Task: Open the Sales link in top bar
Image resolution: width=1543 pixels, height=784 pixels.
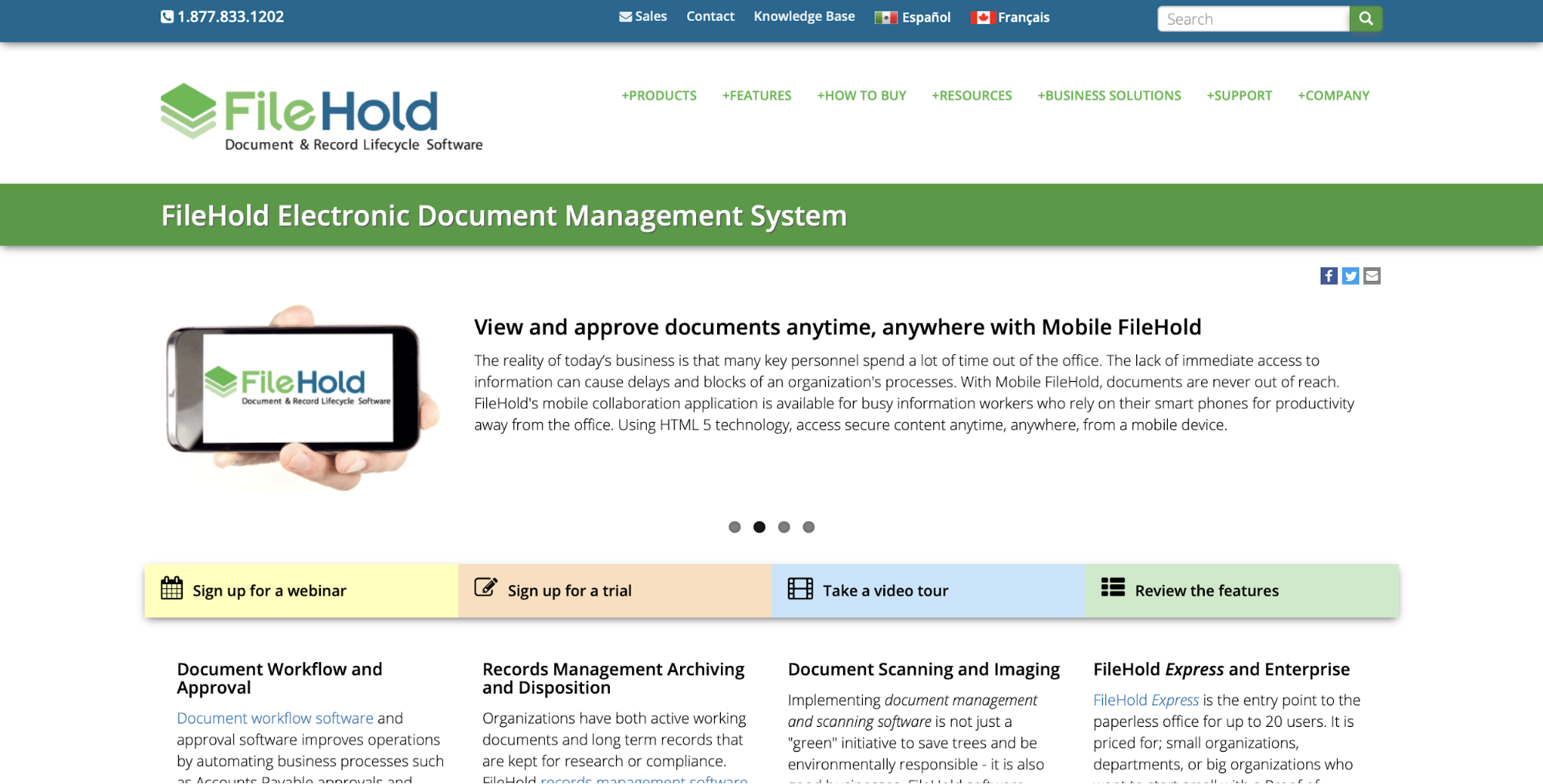Action: click(643, 16)
